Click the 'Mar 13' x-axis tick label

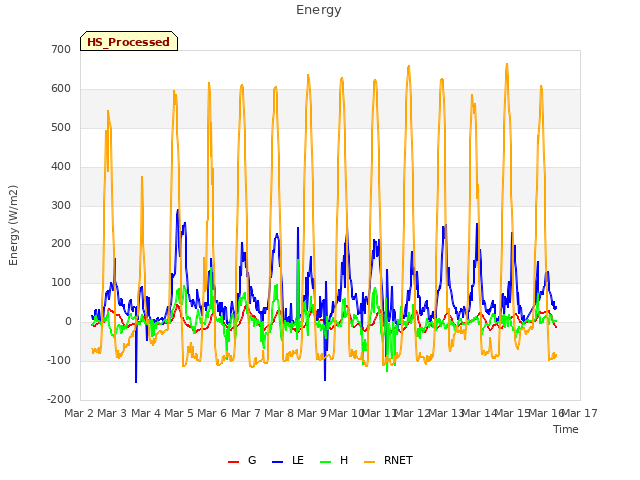tap(446, 413)
